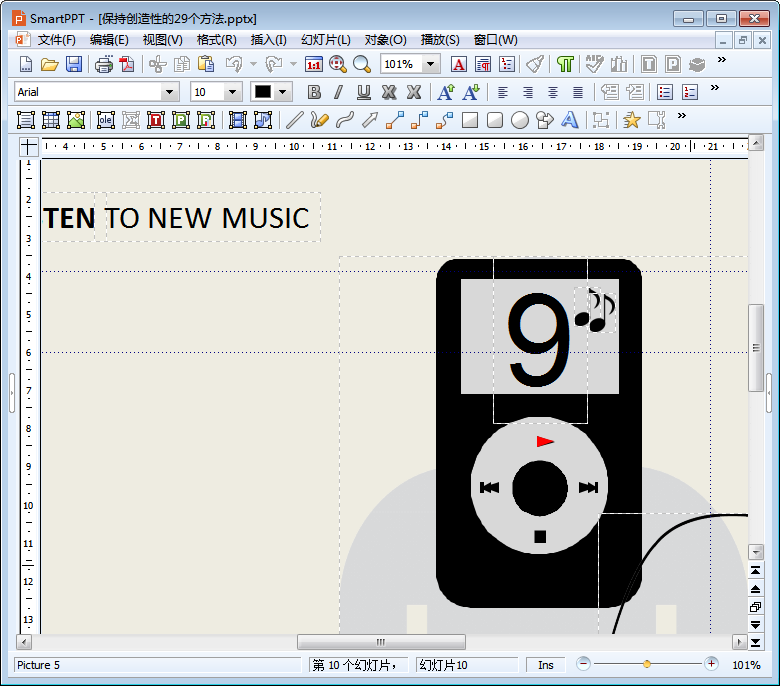Open the font work (A) tool
Viewport: 780px width, 686px height.
pos(570,121)
